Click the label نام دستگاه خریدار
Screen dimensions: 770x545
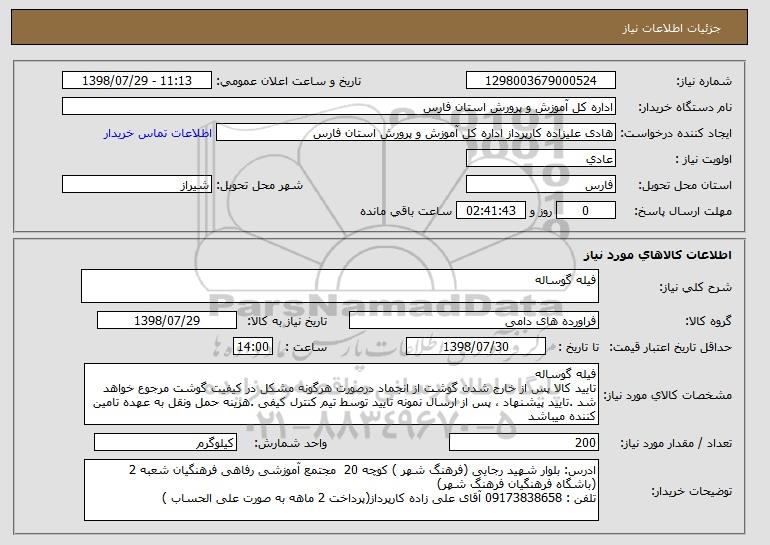point(685,107)
